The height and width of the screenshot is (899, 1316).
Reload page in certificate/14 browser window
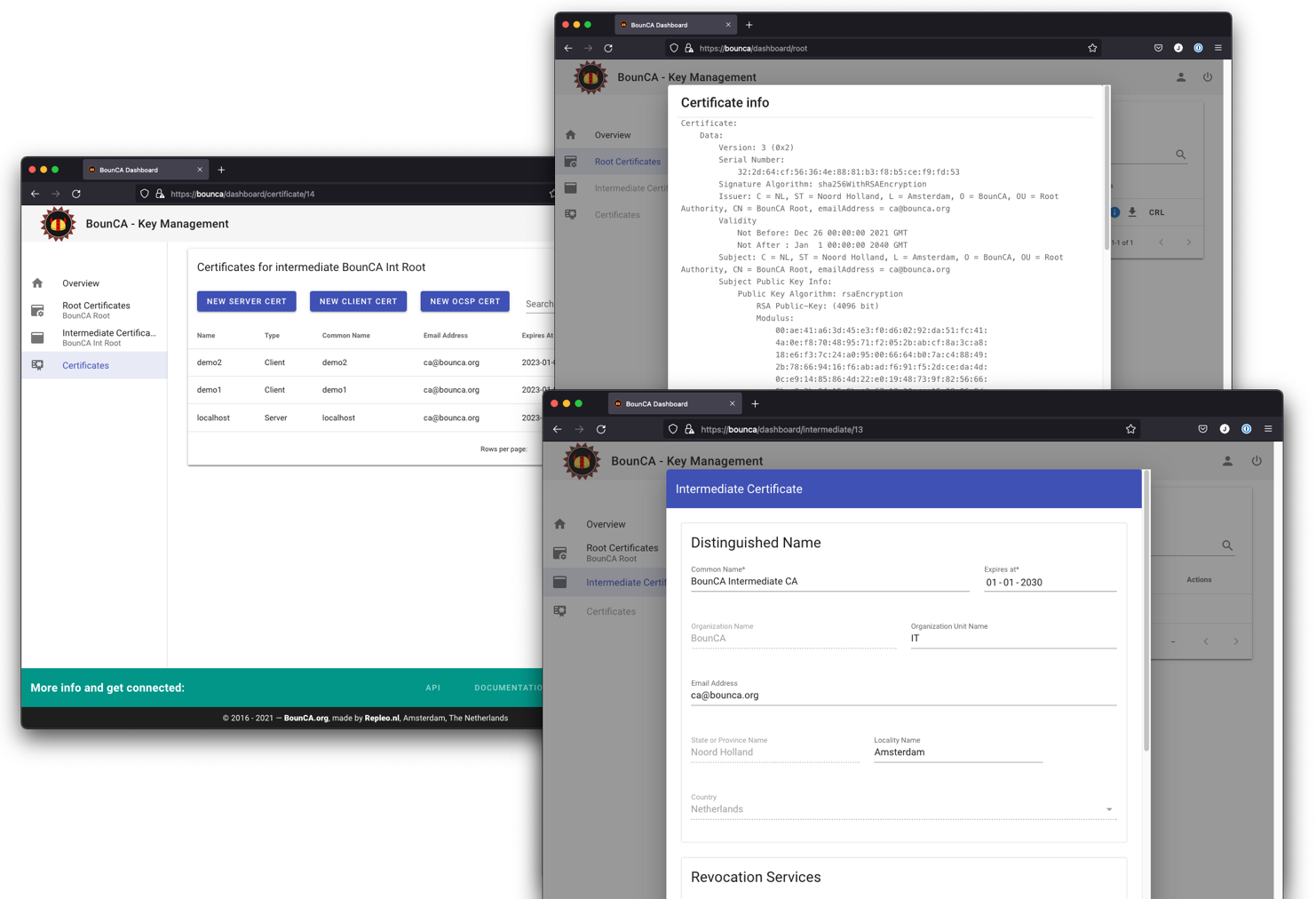(76, 194)
